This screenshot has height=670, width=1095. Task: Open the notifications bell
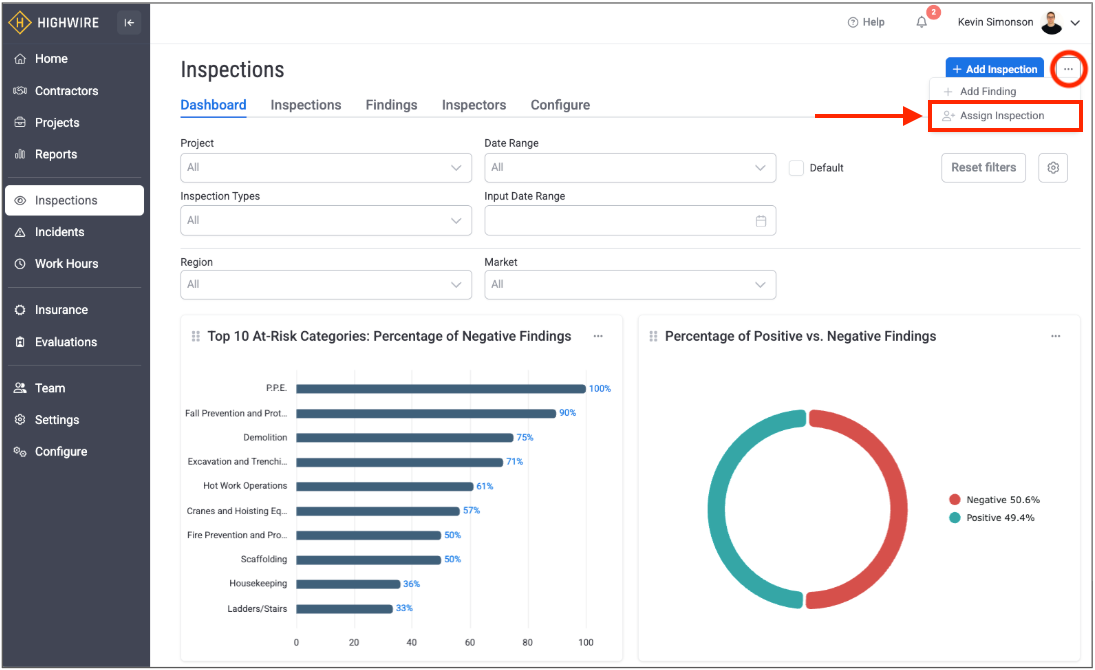click(x=921, y=22)
